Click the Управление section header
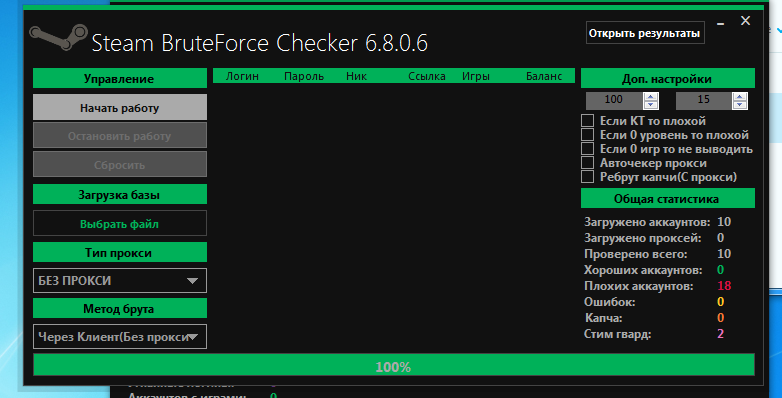 pos(120,78)
